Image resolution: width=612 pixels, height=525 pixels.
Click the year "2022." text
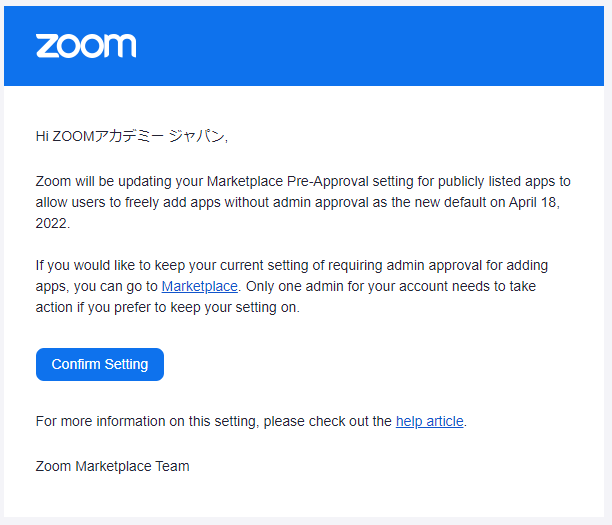point(52,223)
